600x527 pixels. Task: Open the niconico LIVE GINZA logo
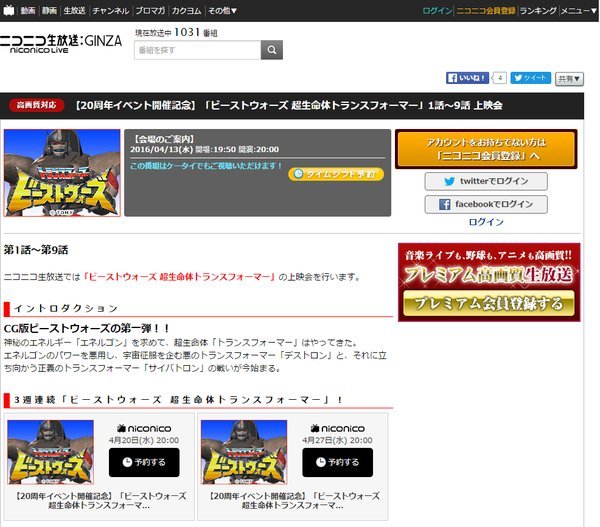point(60,43)
